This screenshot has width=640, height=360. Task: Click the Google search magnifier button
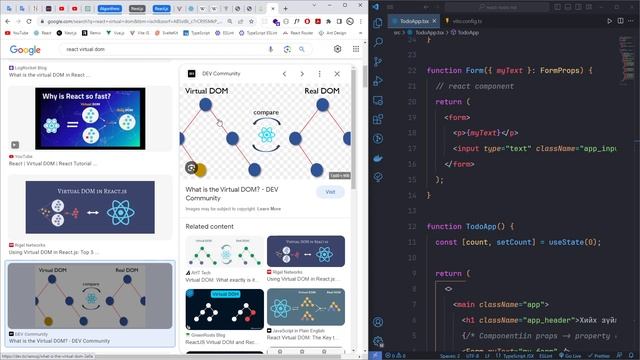coord(302,49)
